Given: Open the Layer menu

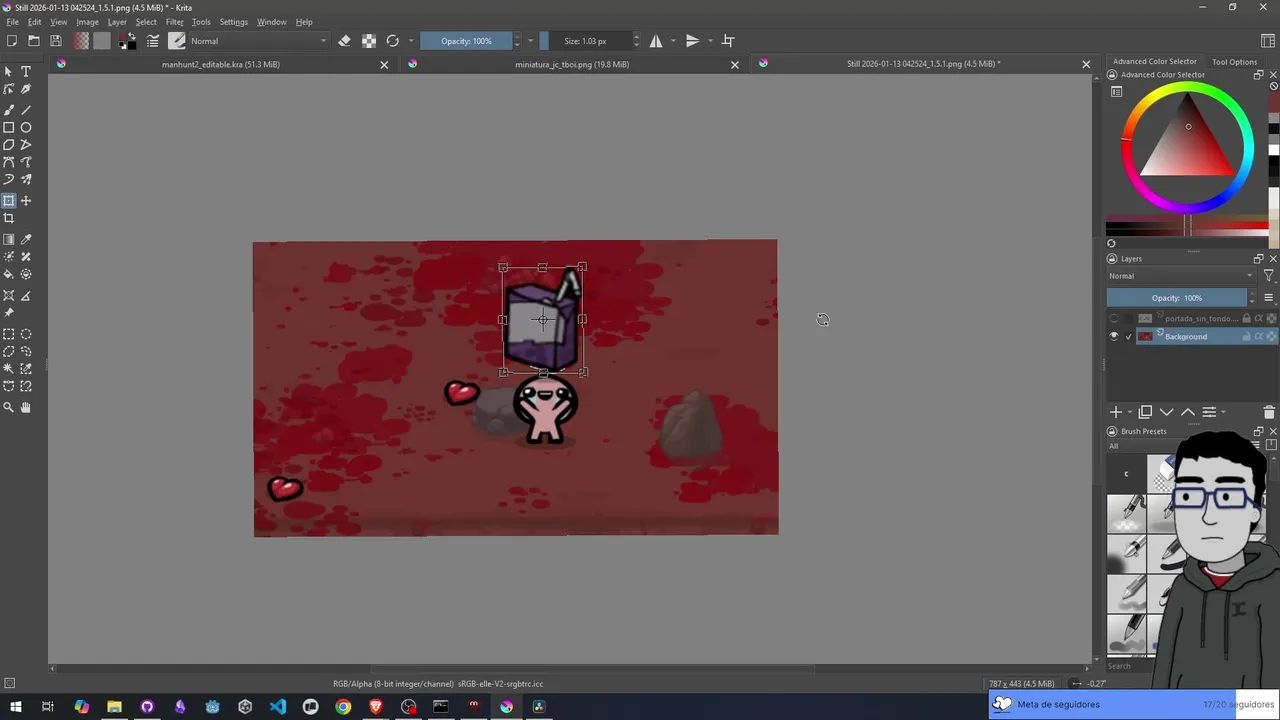Looking at the screenshot, I should 117,22.
